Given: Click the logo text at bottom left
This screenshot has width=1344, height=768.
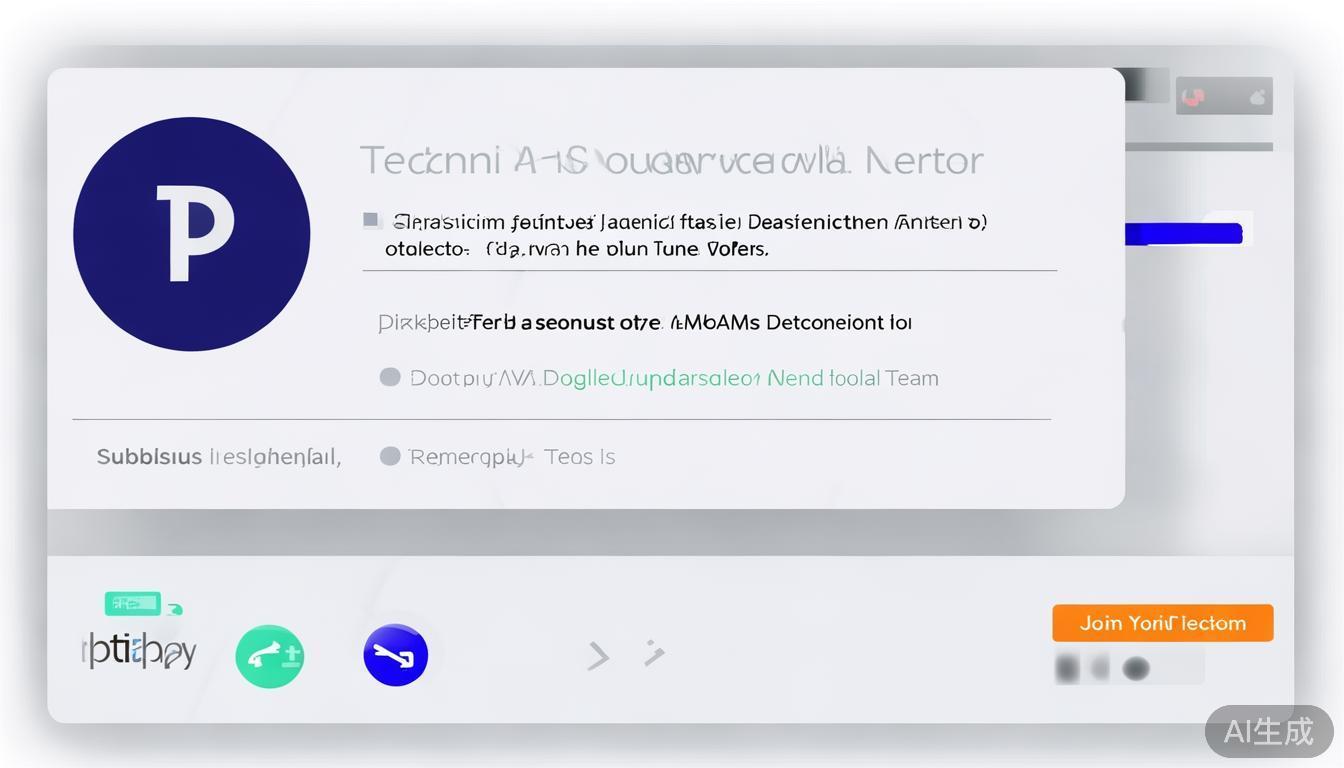Looking at the screenshot, I should pos(139,652).
